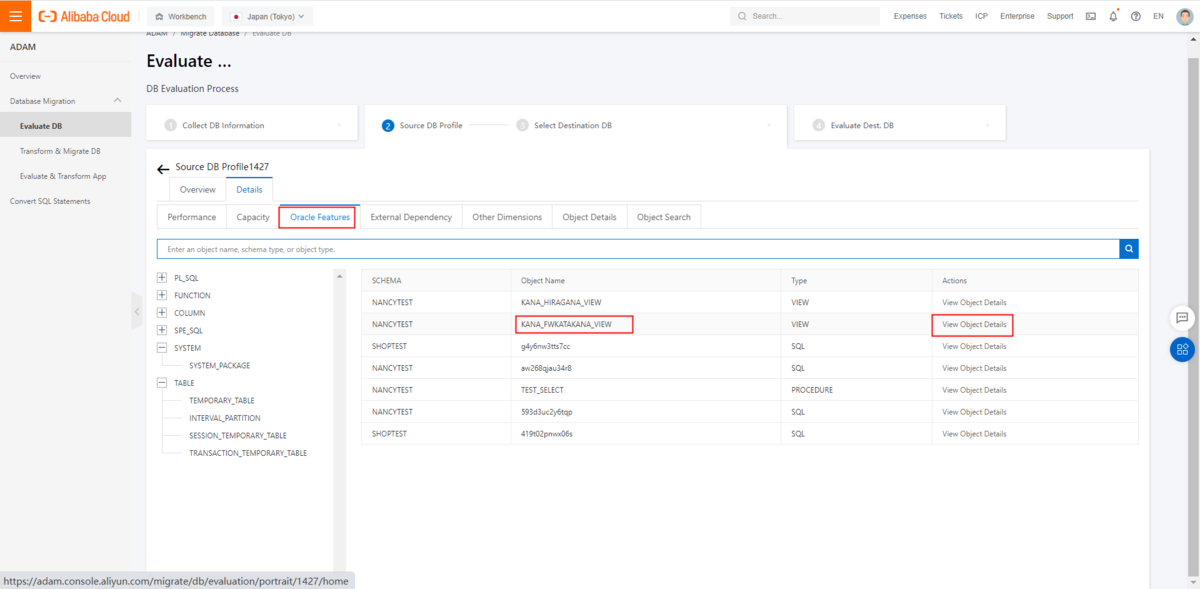Open the Cloud Shell terminal icon
This screenshot has width=1200, height=589.
point(1090,16)
